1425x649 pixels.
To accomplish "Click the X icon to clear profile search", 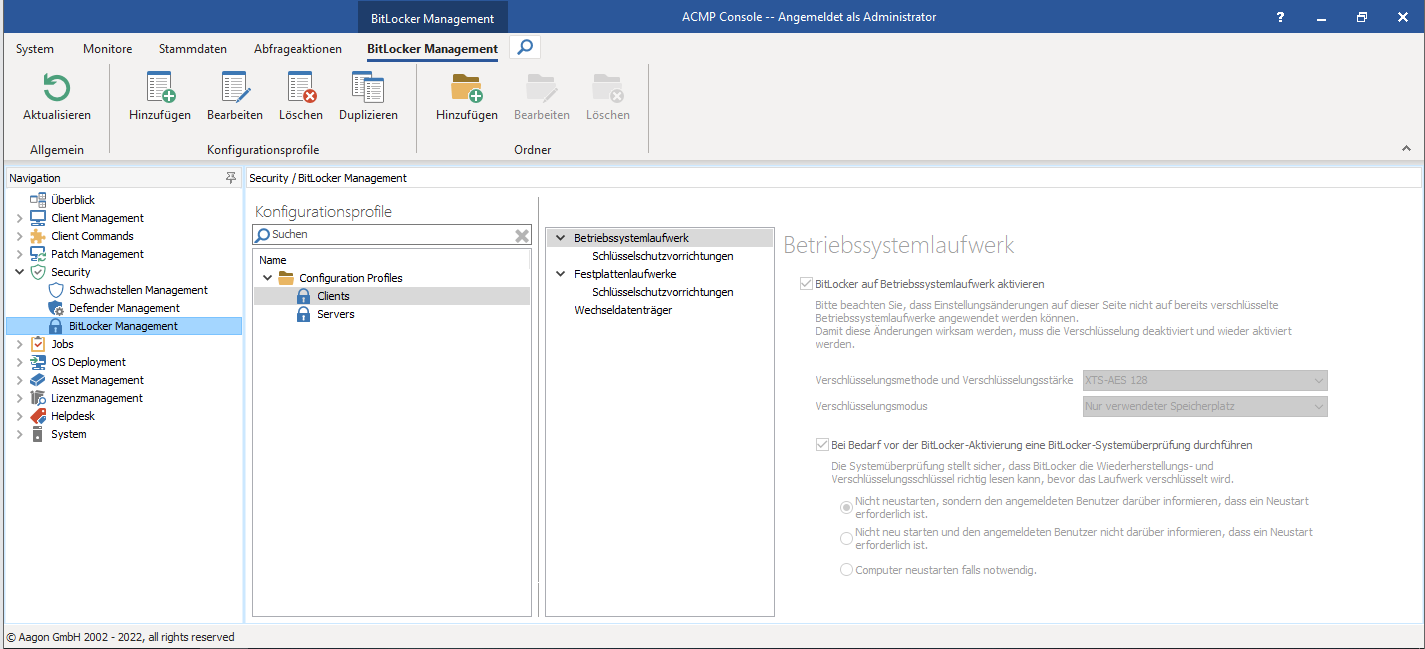I will [x=522, y=234].
